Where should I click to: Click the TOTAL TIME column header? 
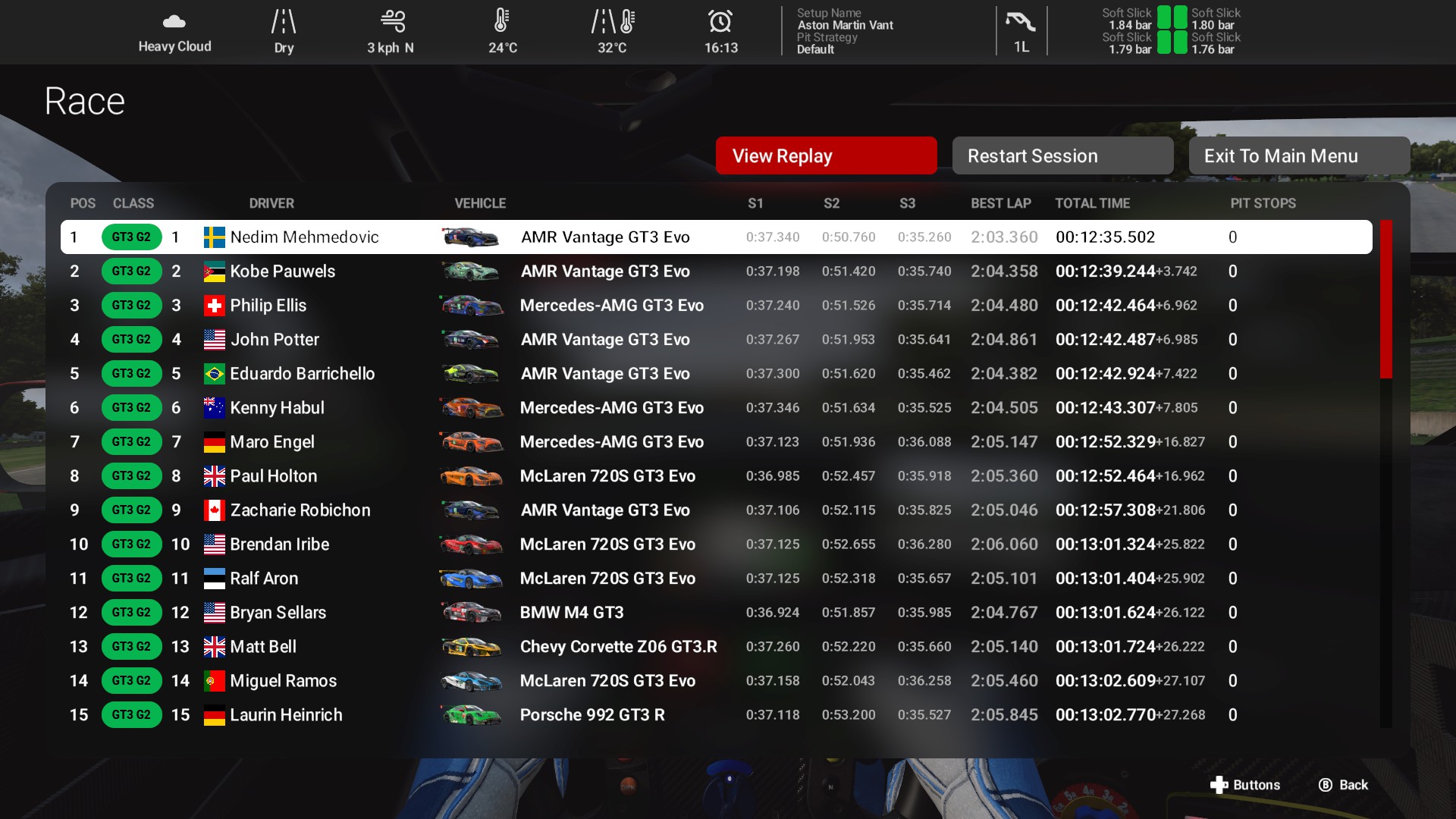click(1092, 203)
